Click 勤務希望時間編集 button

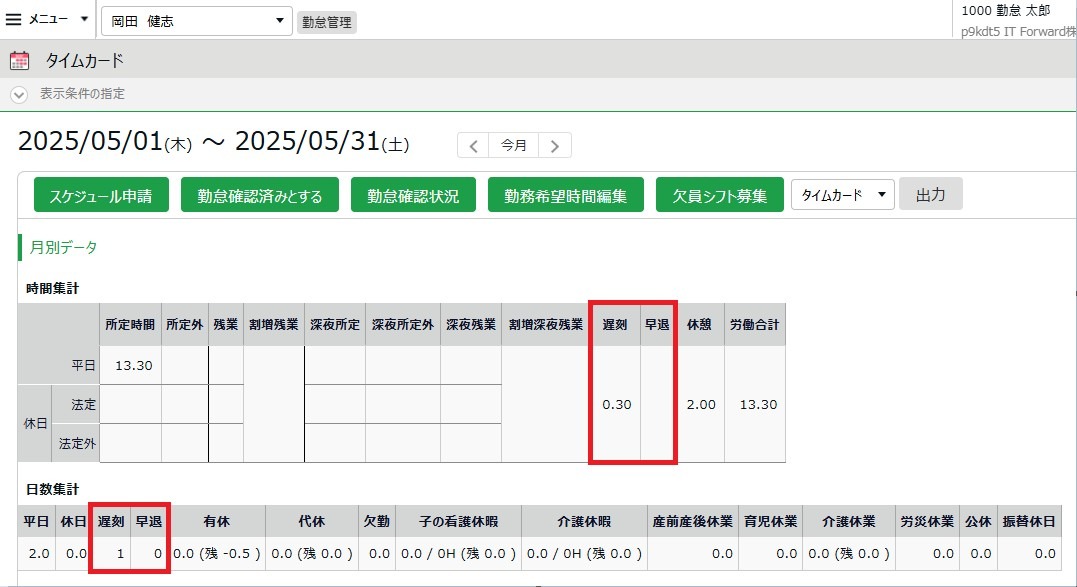click(x=566, y=195)
